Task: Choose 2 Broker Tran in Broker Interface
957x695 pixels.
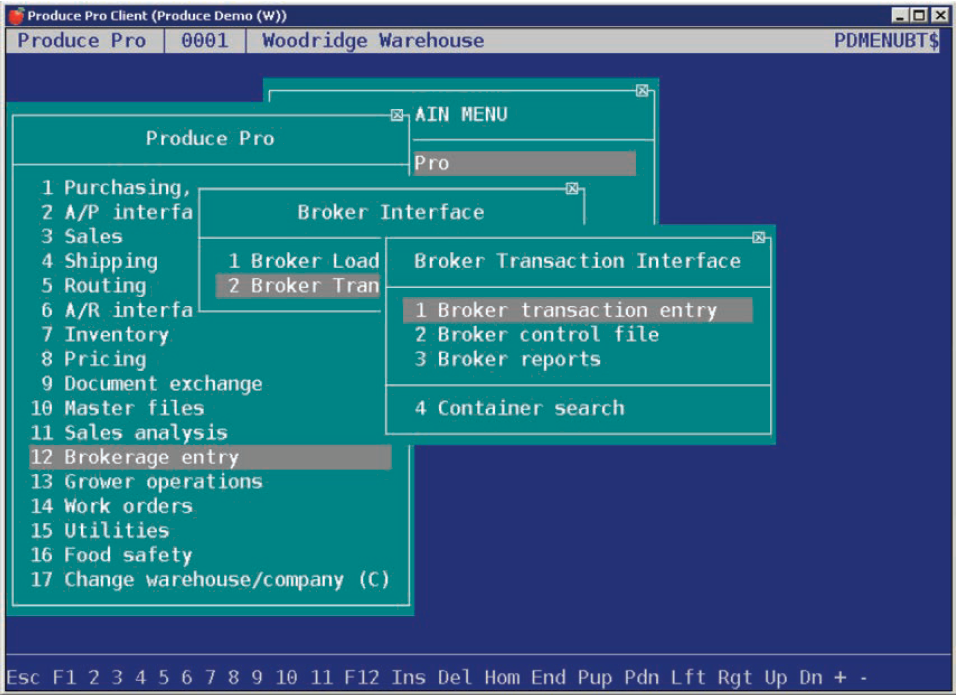Action: (x=298, y=286)
